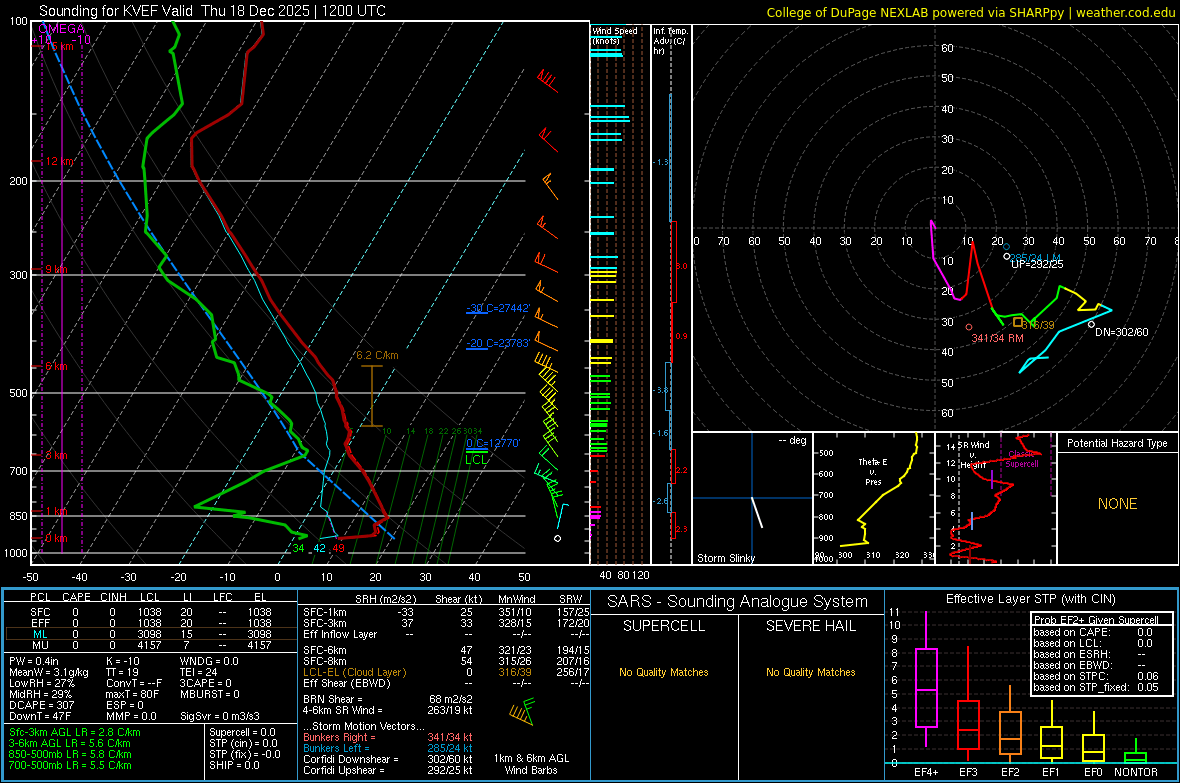This screenshot has width=1180, height=783.
Task: Click the 'SFC-1km' kinematics row label
Action: tap(325, 612)
